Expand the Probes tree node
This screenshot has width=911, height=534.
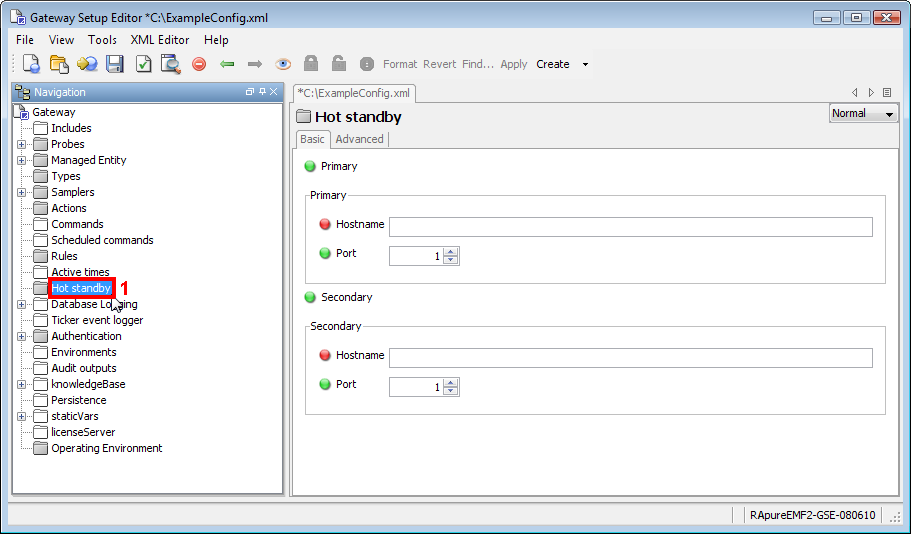(x=21, y=144)
